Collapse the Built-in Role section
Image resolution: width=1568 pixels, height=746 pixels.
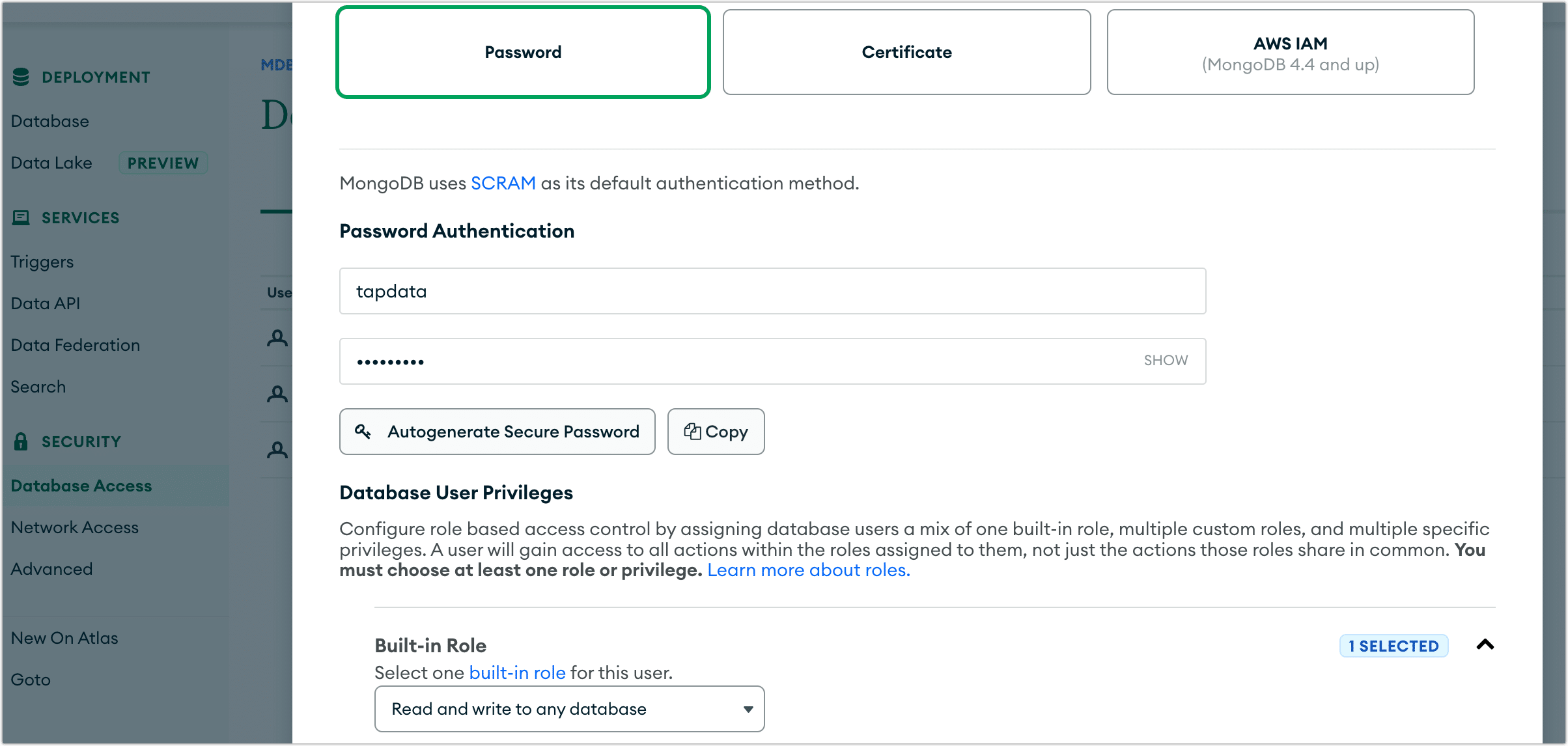[x=1485, y=645]
